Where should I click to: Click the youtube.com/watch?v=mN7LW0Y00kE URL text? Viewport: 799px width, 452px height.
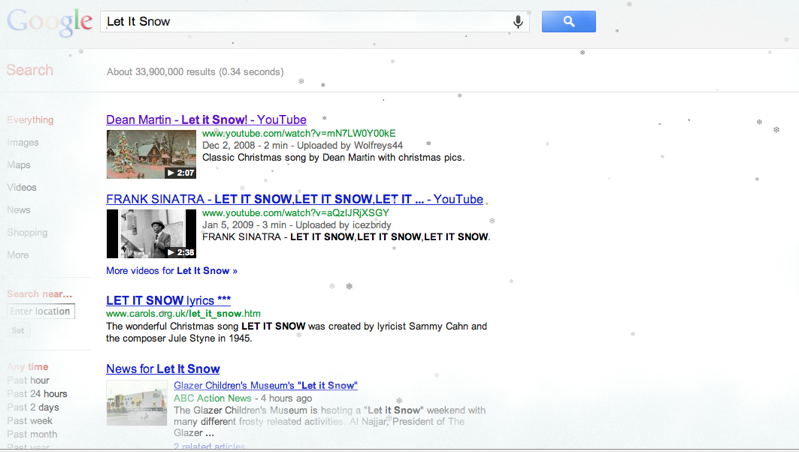[x=299, y=134]
